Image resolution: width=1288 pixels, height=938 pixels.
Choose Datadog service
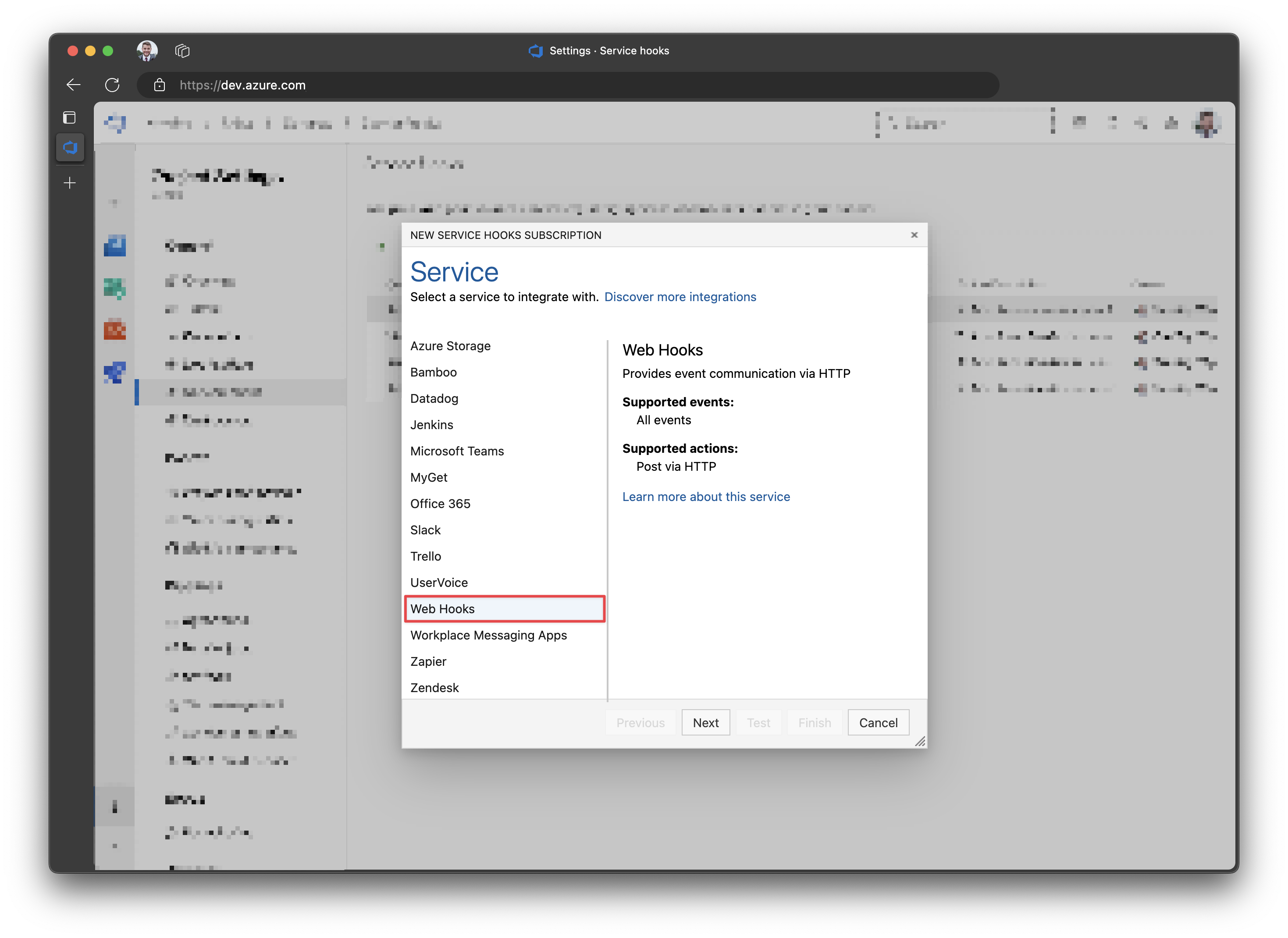pyautogui.click(x=504, y=398)
